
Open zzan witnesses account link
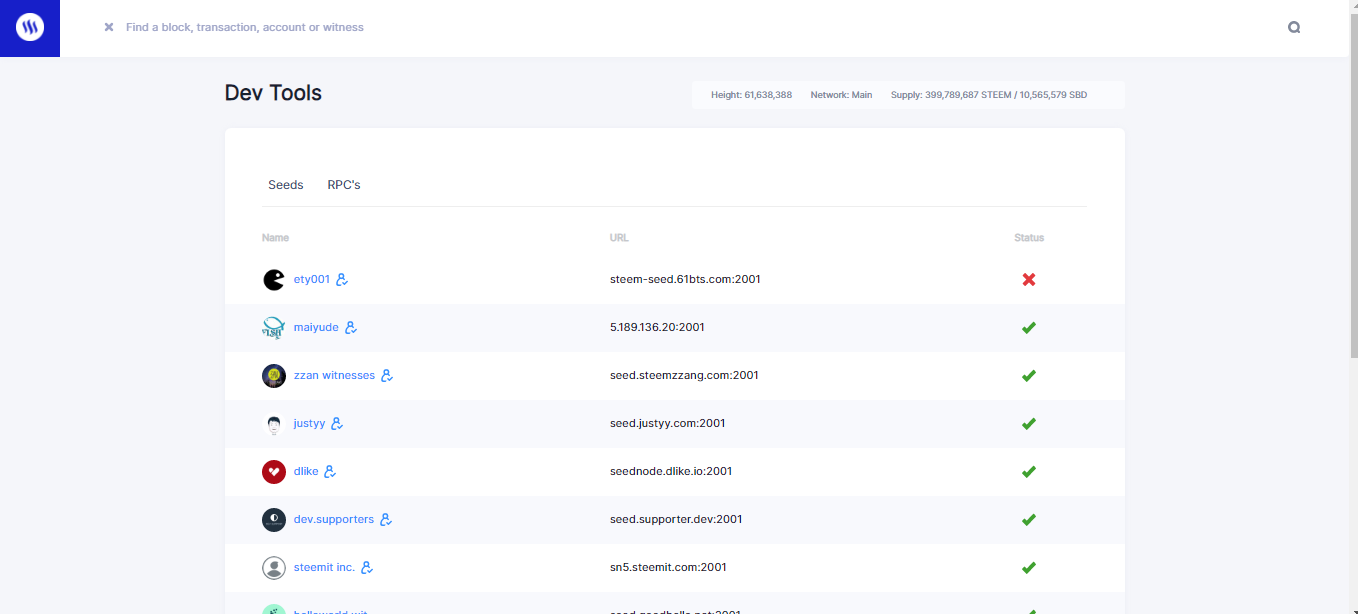[x=334, y=376]
